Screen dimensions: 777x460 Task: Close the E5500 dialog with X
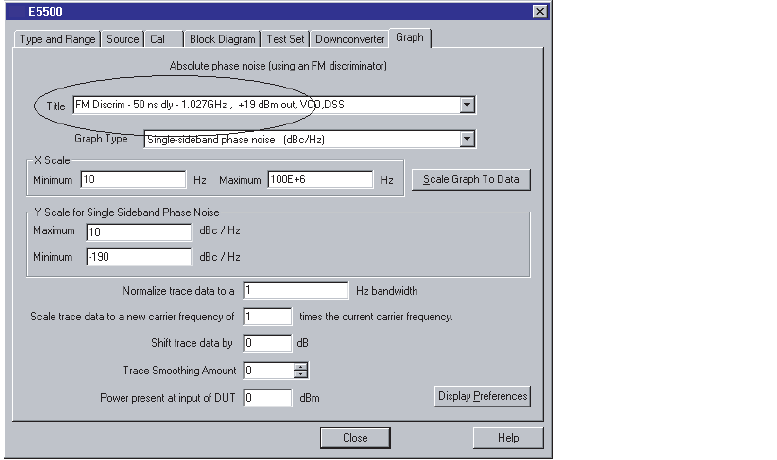click(x=540, y=11)
